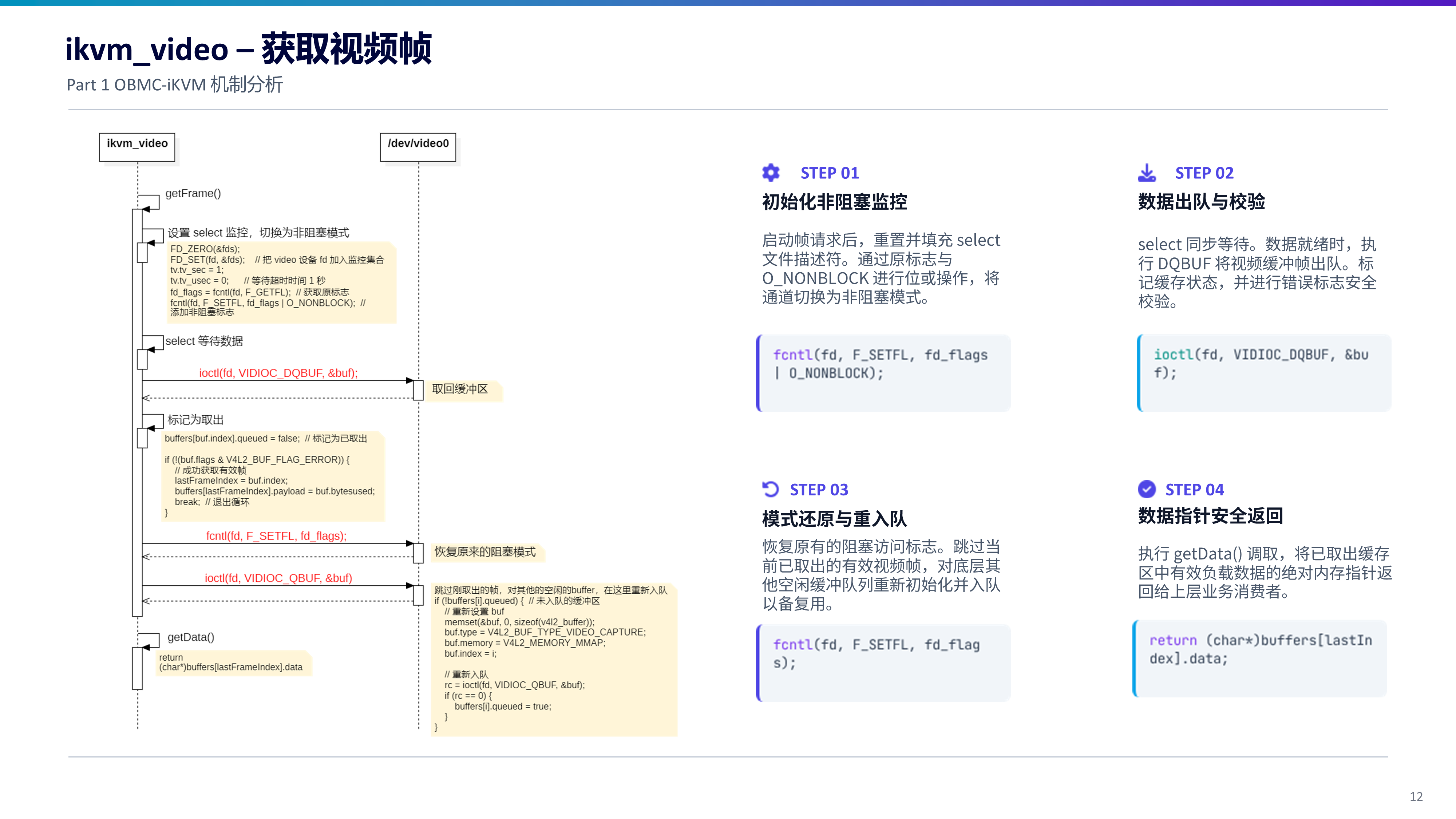Click the download icon beside STEP 02

1147,173
